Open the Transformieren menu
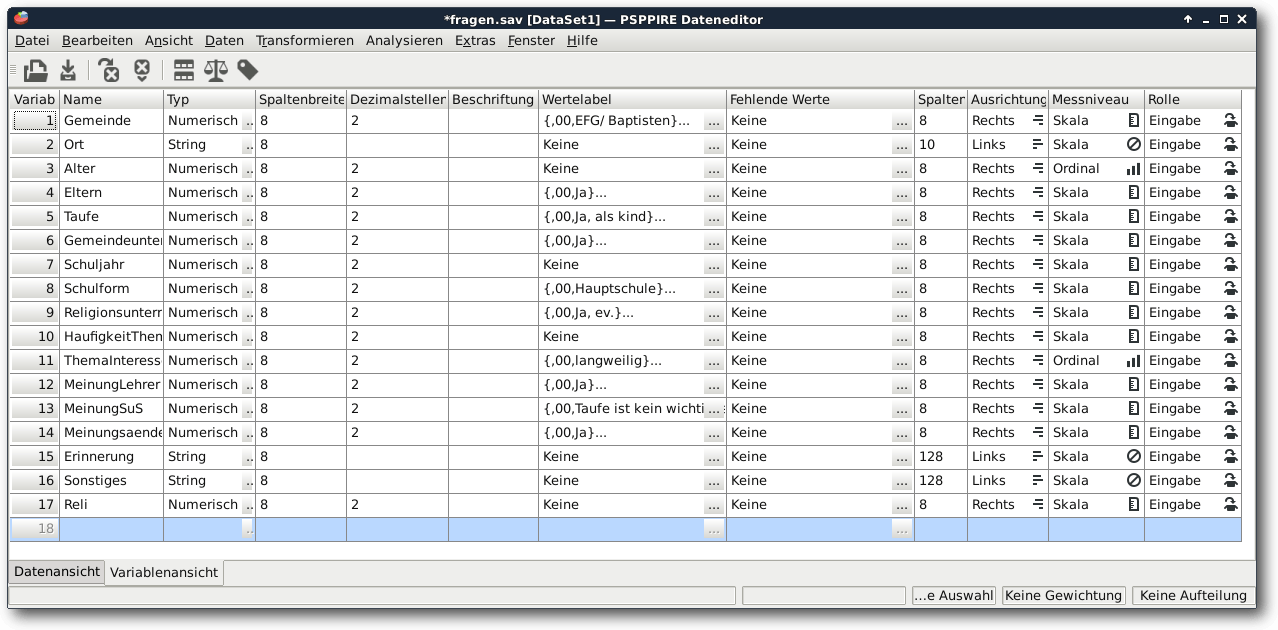Screen dimensions: 1278x630 tap(304, 40)
